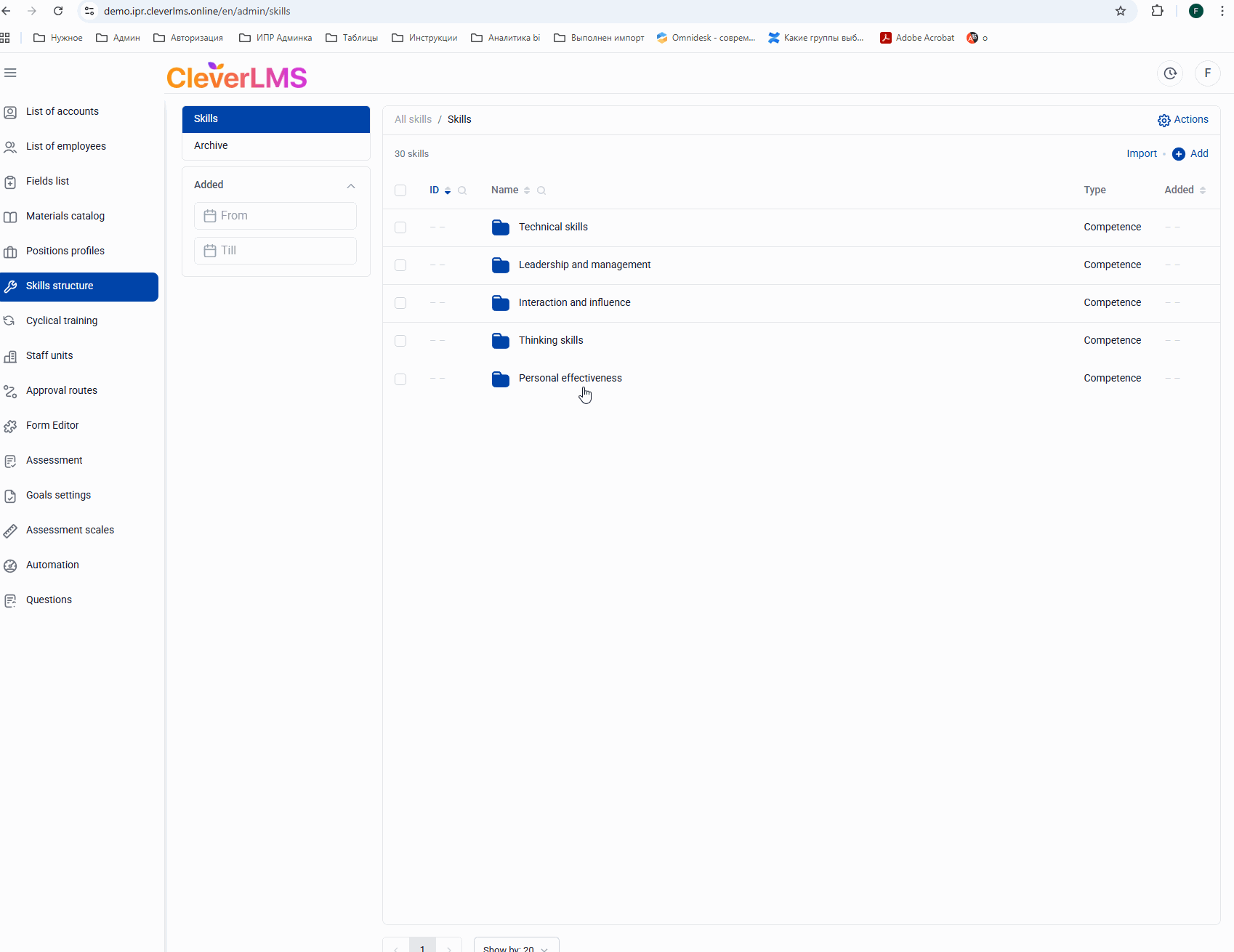This screenshot has height=952, width=1234.
Task: Collapse the Added filter section
Action: tap(351, 185)
